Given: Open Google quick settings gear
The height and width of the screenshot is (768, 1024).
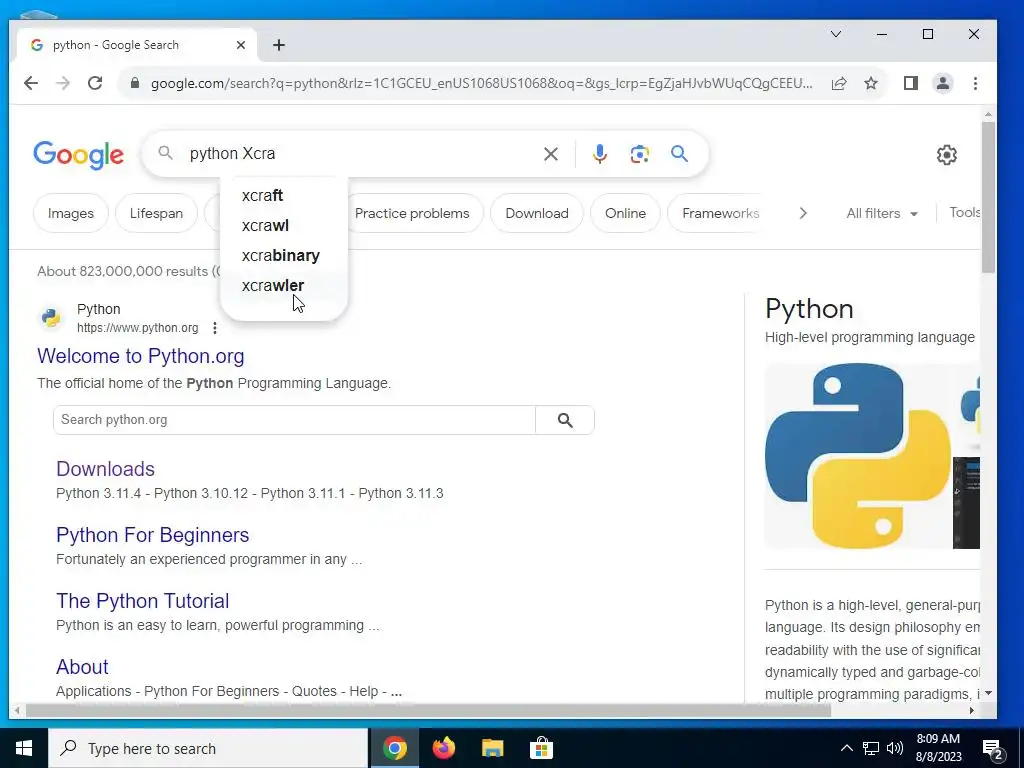Looking at the screenshot, I should pos(946,155).
